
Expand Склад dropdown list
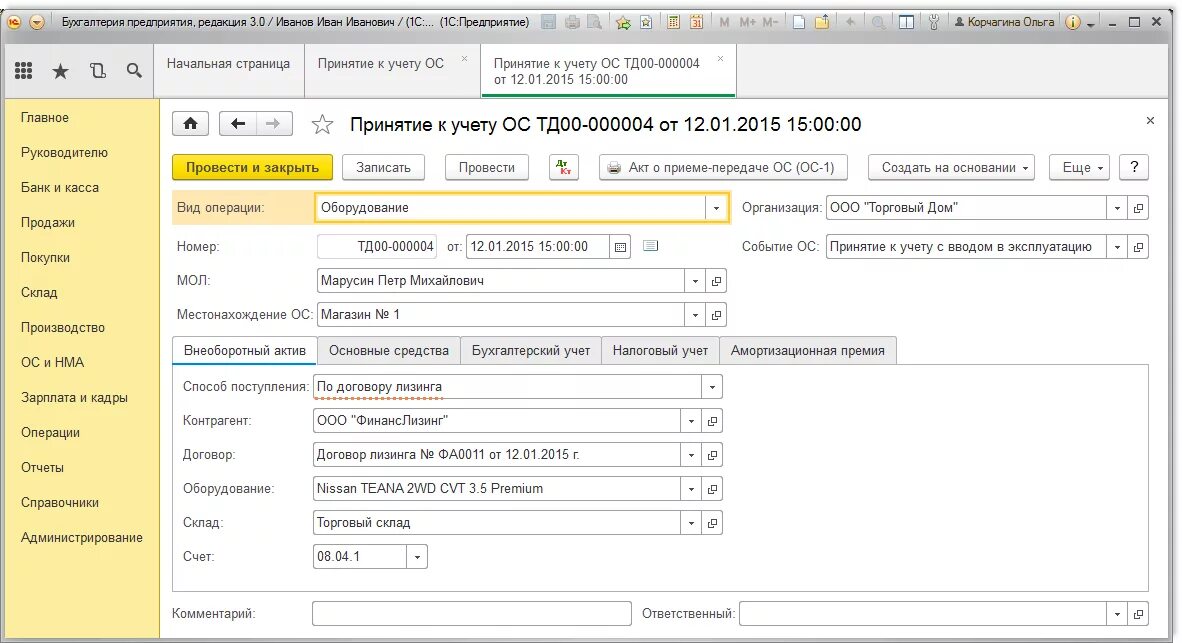click(x=691, y=522)
